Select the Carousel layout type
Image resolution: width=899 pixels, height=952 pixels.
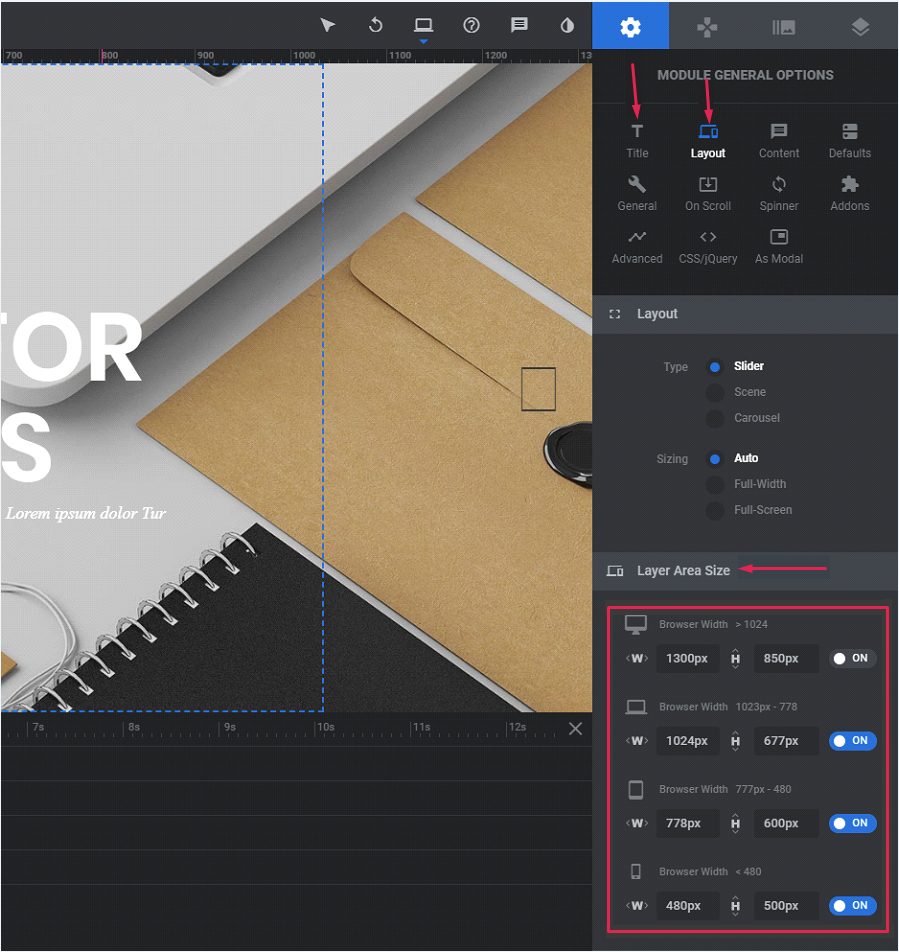coord(715,418)
